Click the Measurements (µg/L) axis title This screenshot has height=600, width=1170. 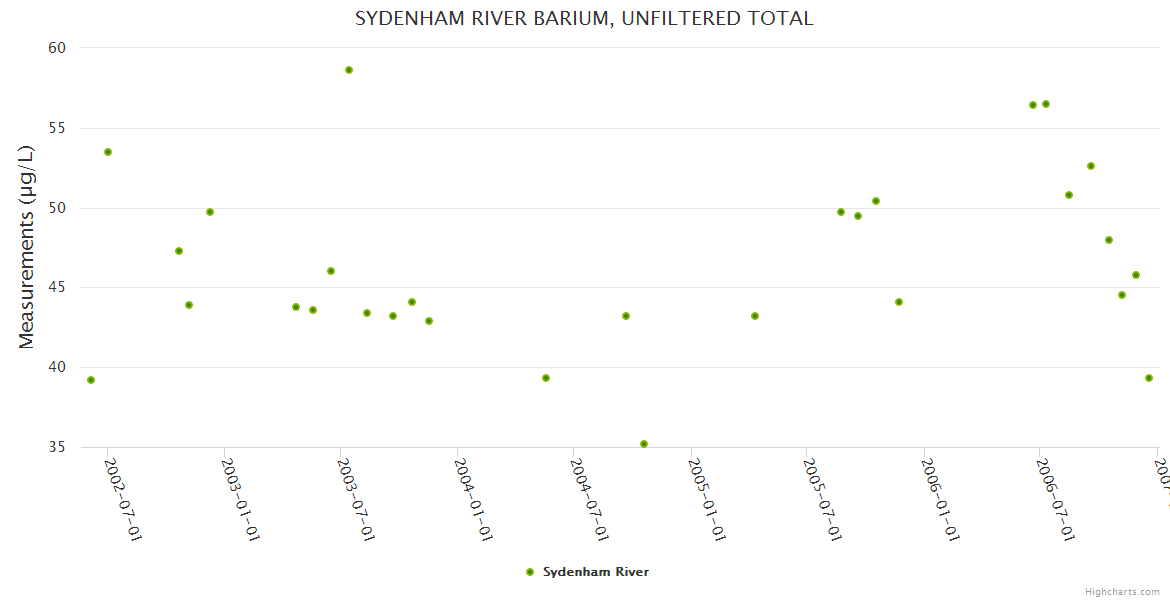coord(27,246)
